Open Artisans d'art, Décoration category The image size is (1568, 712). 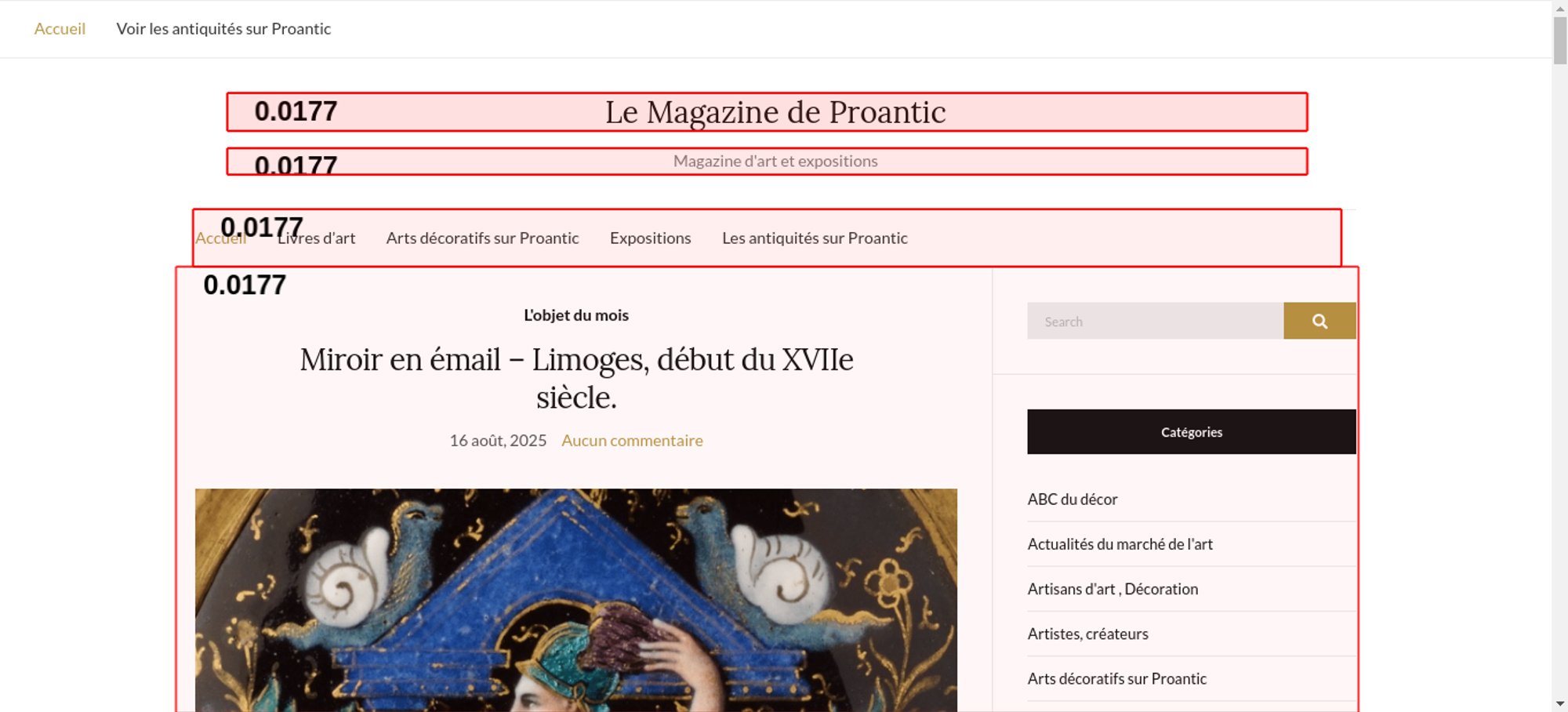click(x=1112, y=589)
